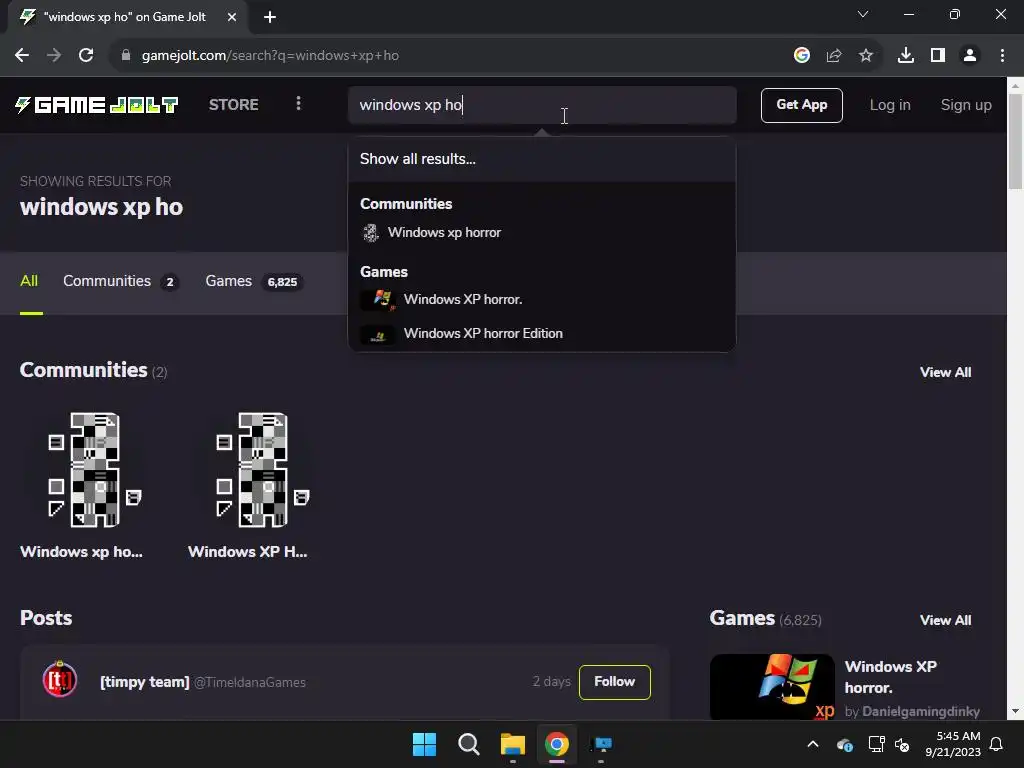This screenshot has height=768, width=1024.
Task: Click View All for Games
Action: pos(945,620)
